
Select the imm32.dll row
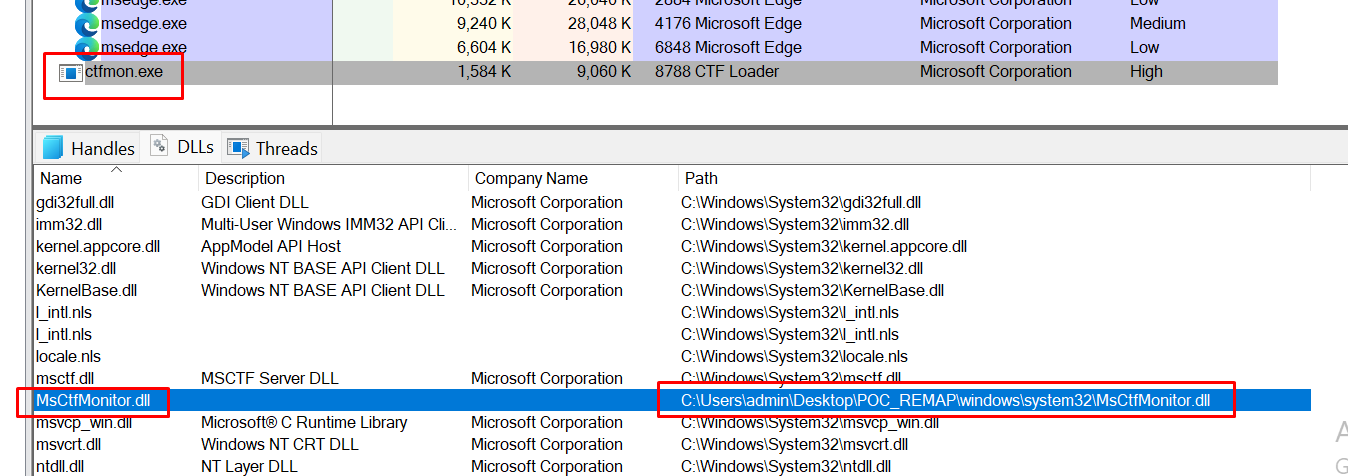(x=672, y=224)
